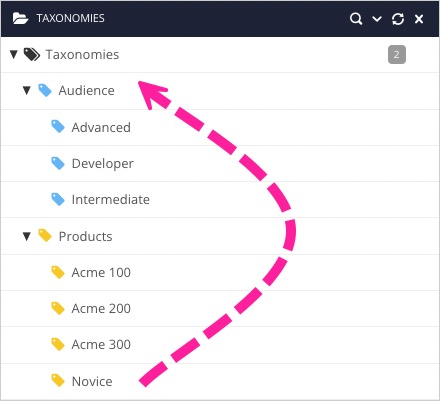This screenshot has width=440, height=401.
Task: Open the chevron dropdown in the panel header
Action: pos(377,19)
